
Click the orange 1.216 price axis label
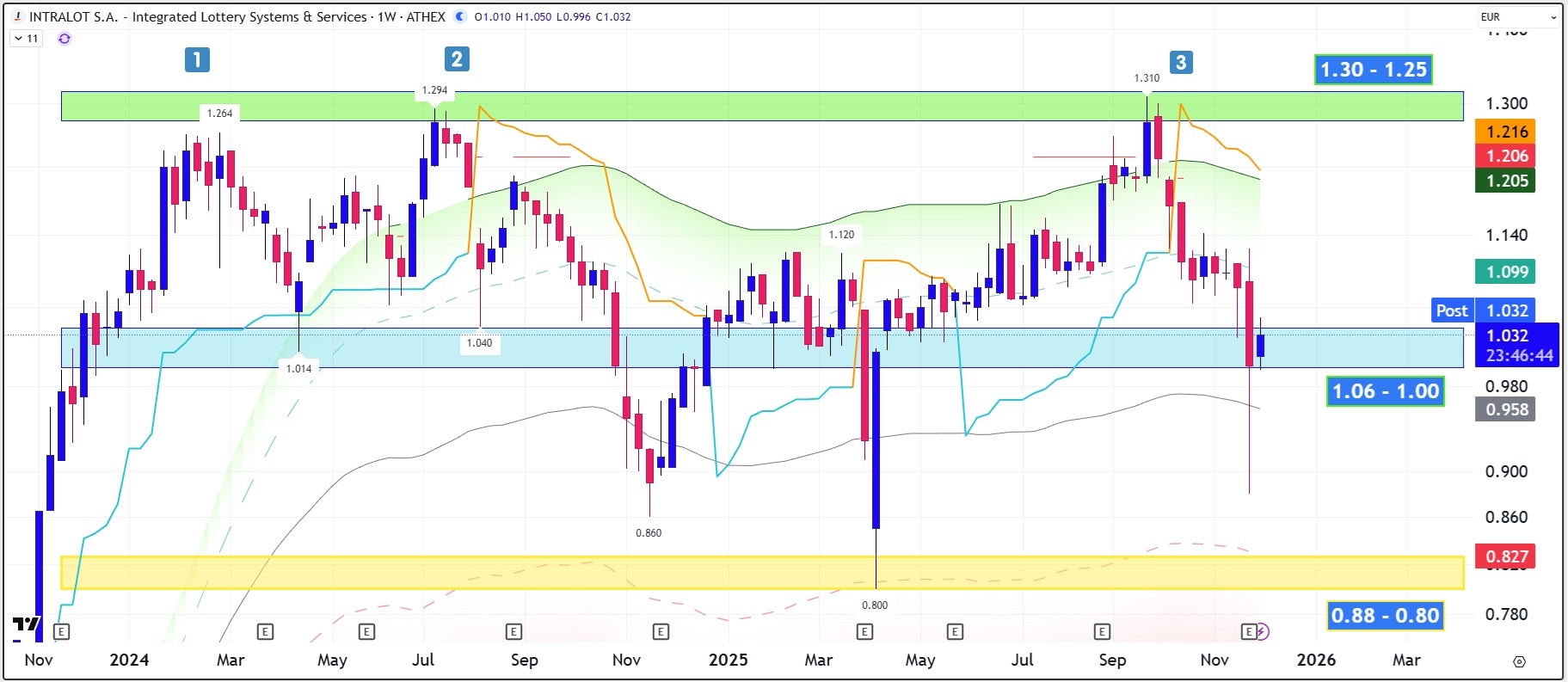tap(1507, 132)
